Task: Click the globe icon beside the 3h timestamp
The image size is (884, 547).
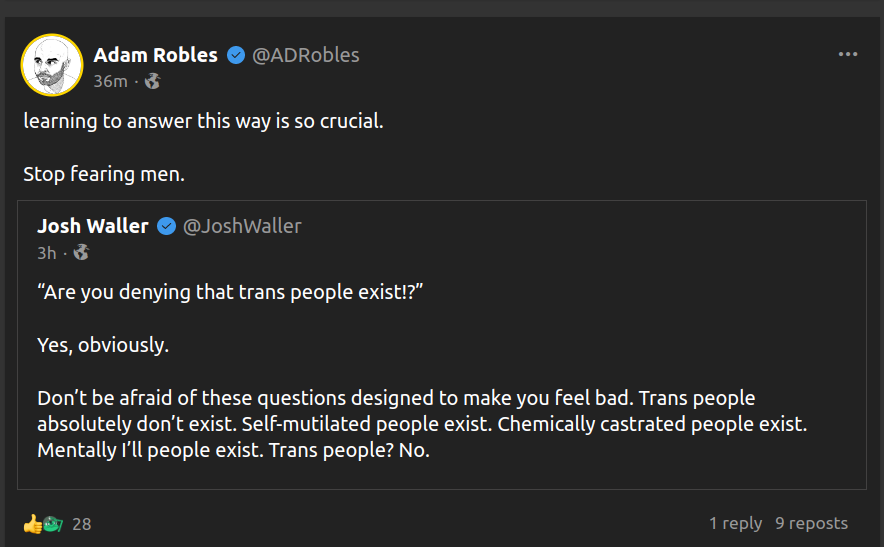Action: click(81, 253)
